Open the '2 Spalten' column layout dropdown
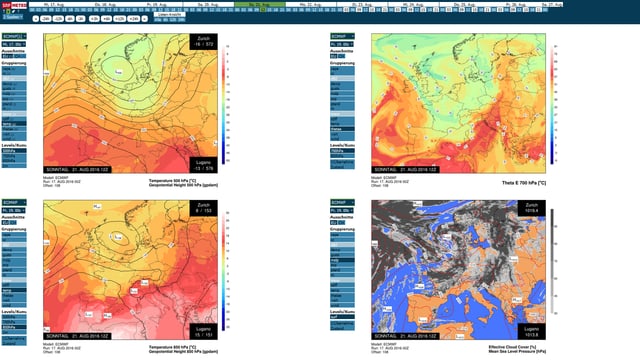Viewport: 640px width, 360px height. [x=13, y=17]
